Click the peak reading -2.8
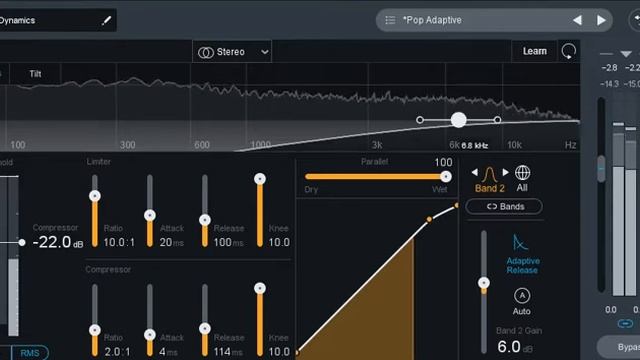This screenshot has height=360, width=640. [609, 68]
